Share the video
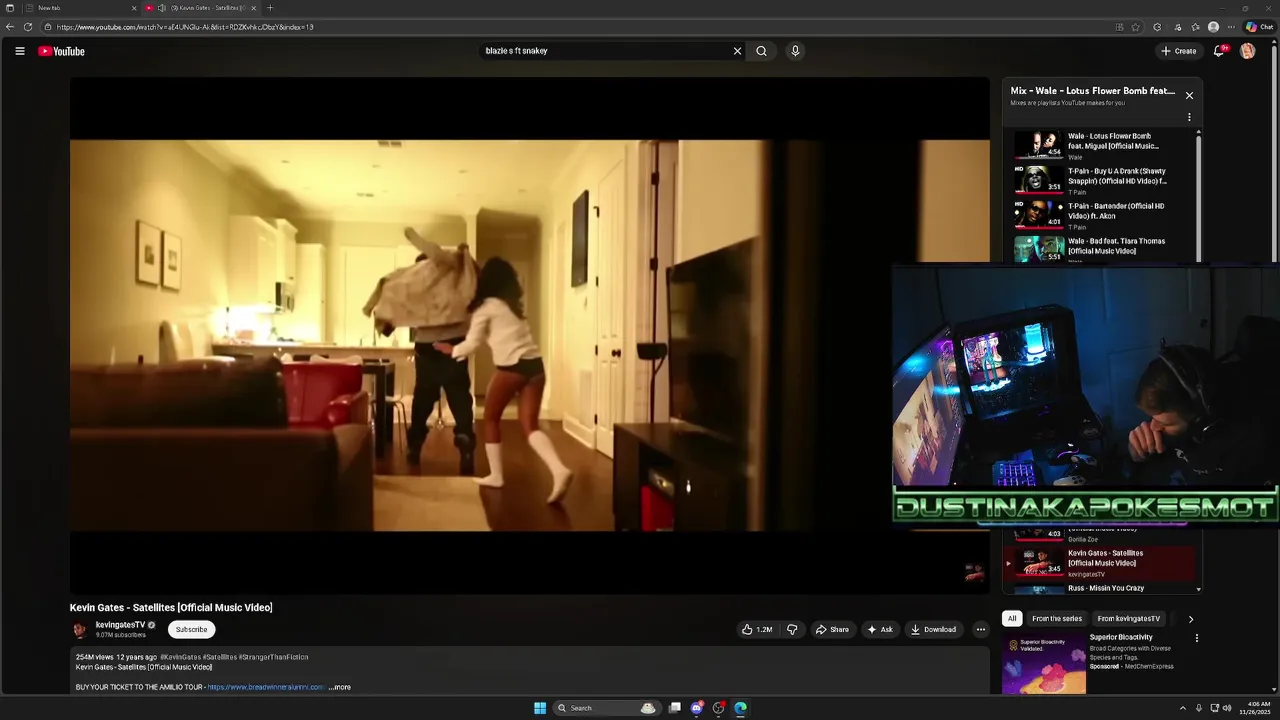 tap(832, 629)
